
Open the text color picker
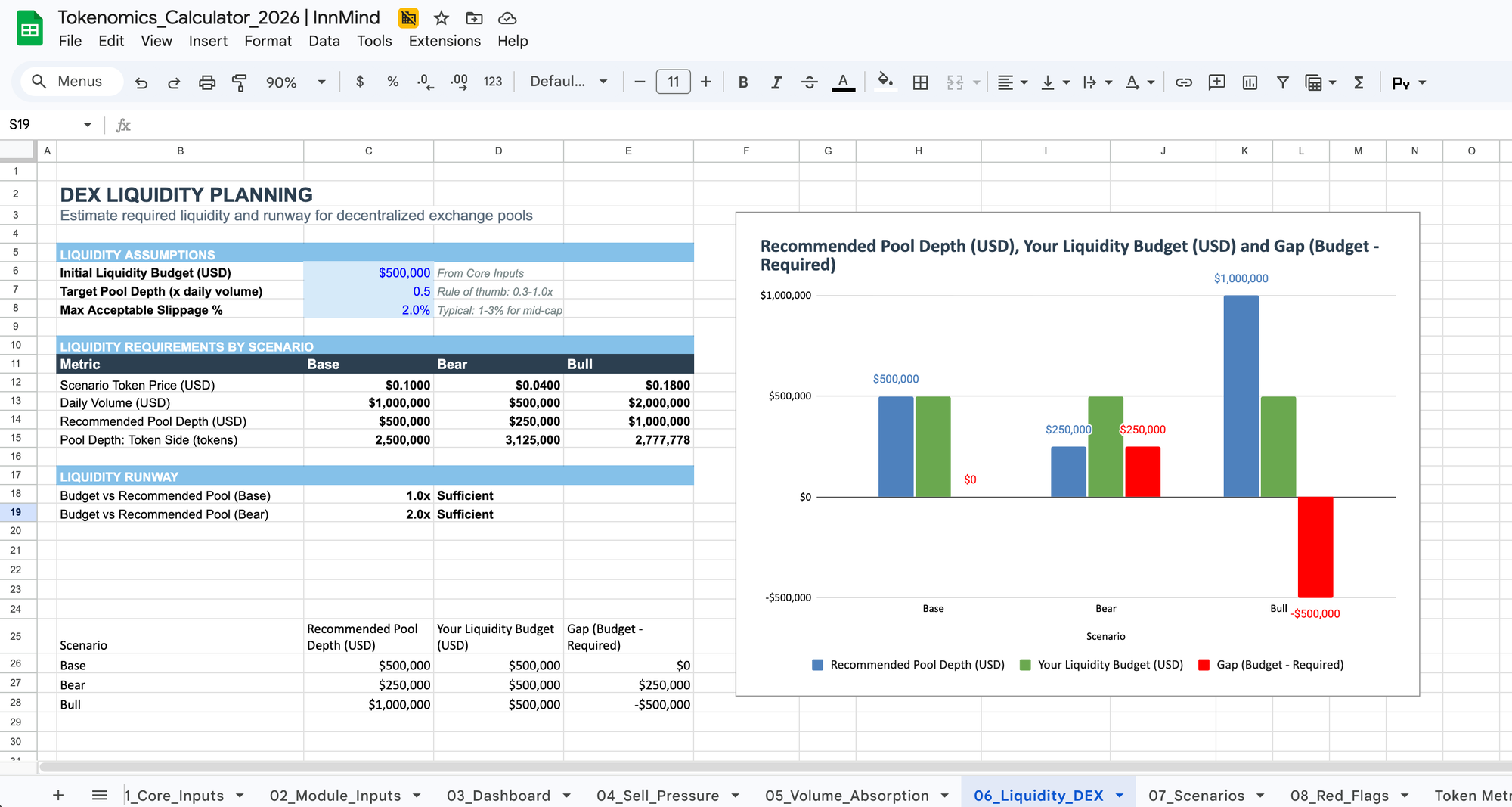[x=844, y=82]
